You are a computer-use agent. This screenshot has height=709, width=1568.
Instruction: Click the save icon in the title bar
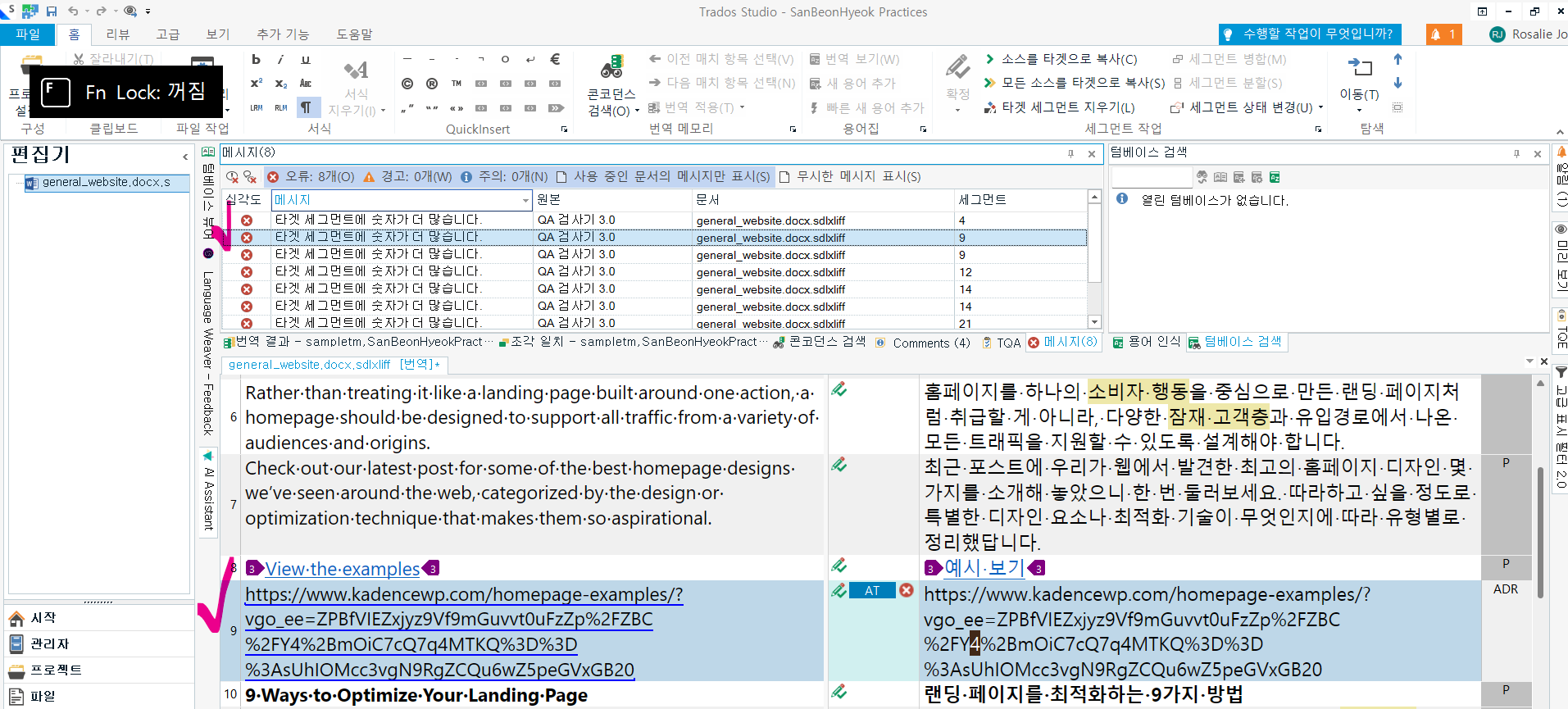pyautogui.click(x=51, y=11)
